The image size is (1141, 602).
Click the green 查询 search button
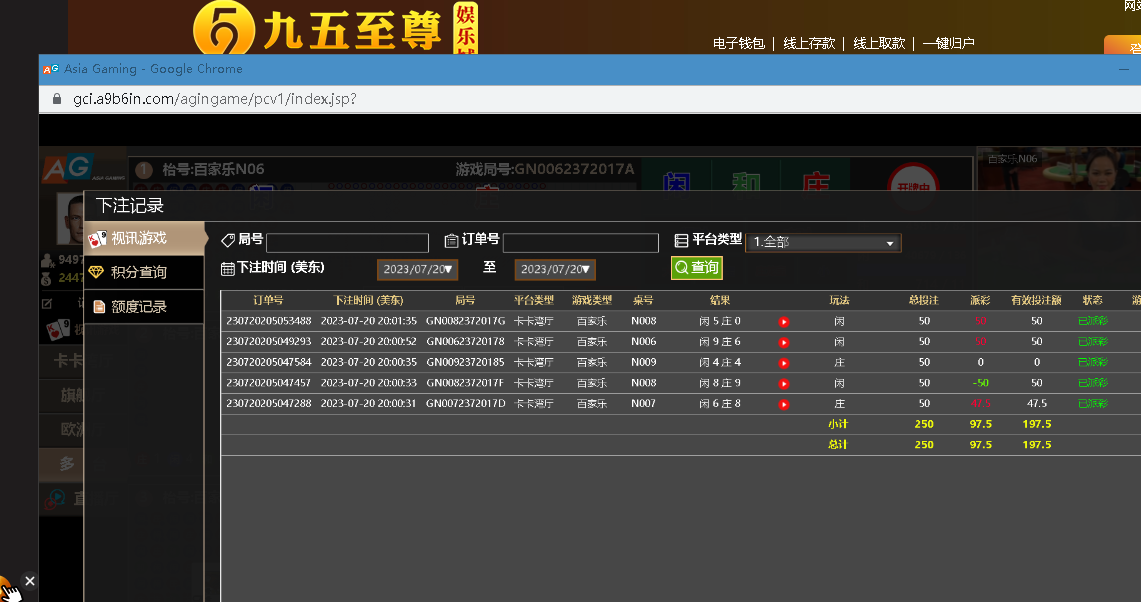click(696, 268)
